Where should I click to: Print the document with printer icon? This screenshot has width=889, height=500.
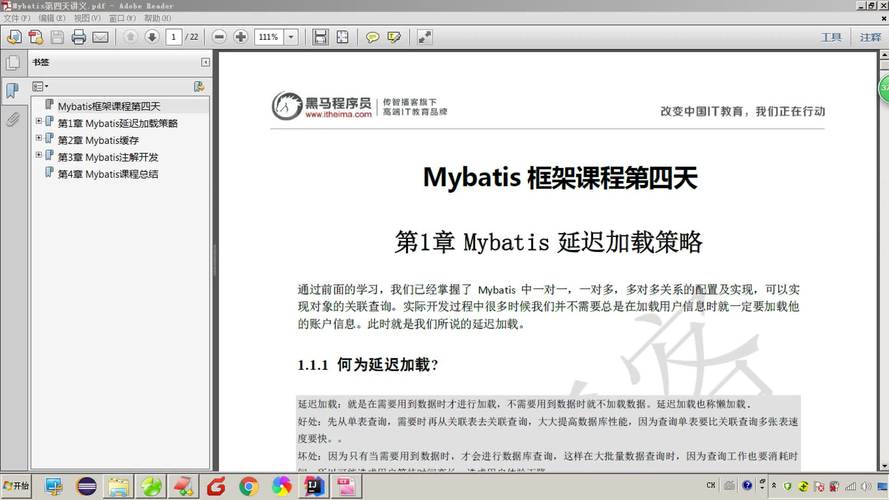(x=78, y=37)
